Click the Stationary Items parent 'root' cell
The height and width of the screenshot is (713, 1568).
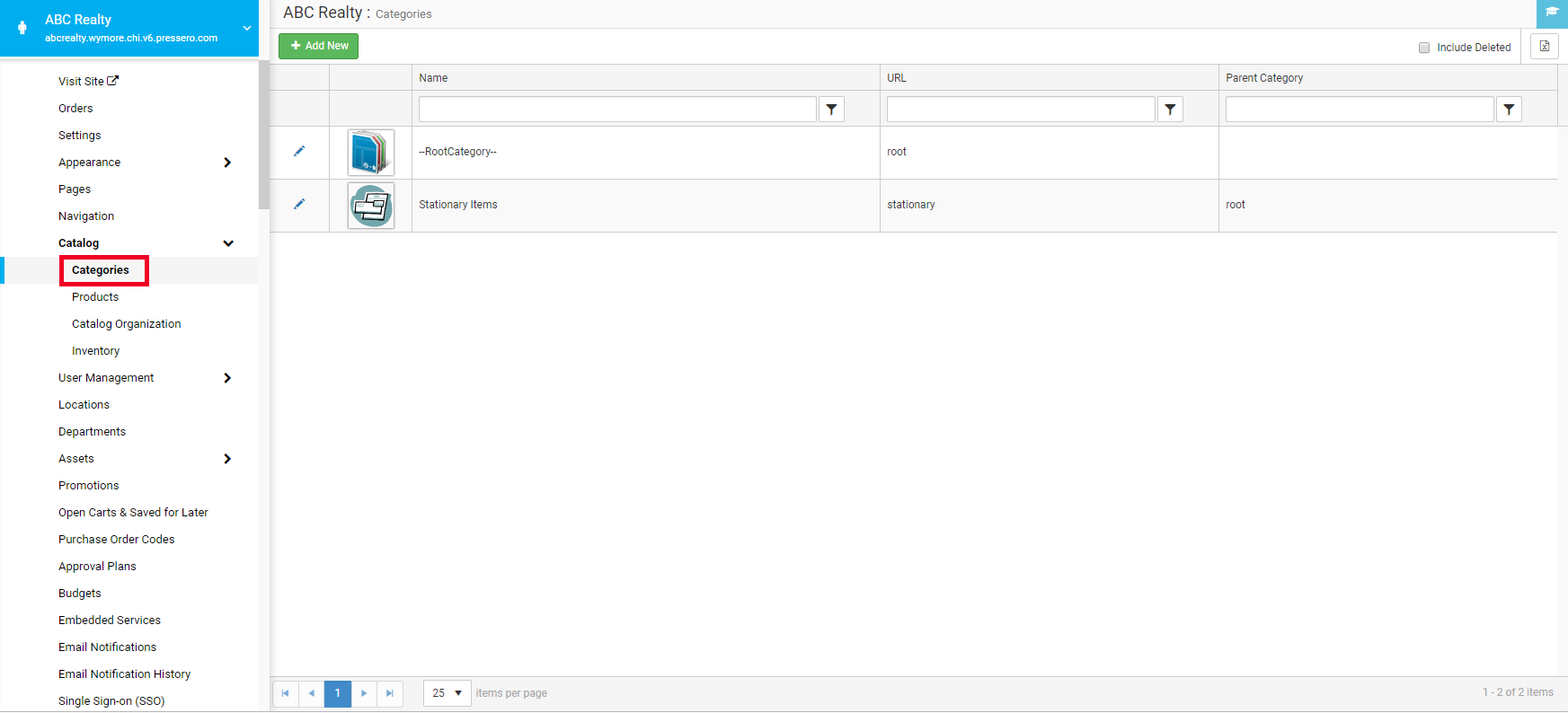pos(1388,205)
